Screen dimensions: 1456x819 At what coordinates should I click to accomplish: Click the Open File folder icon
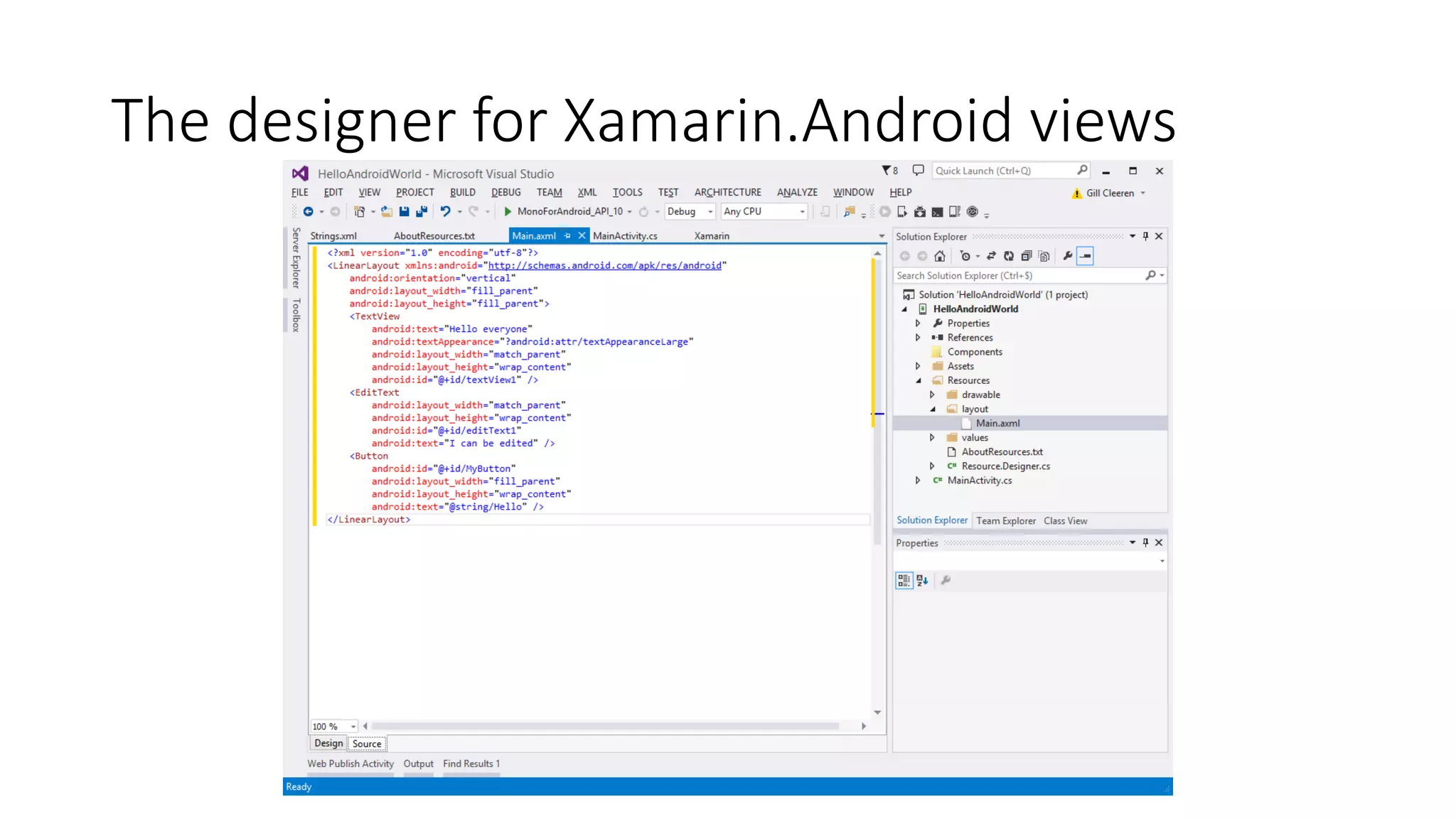pyautogui.click(x=387, y=212)
